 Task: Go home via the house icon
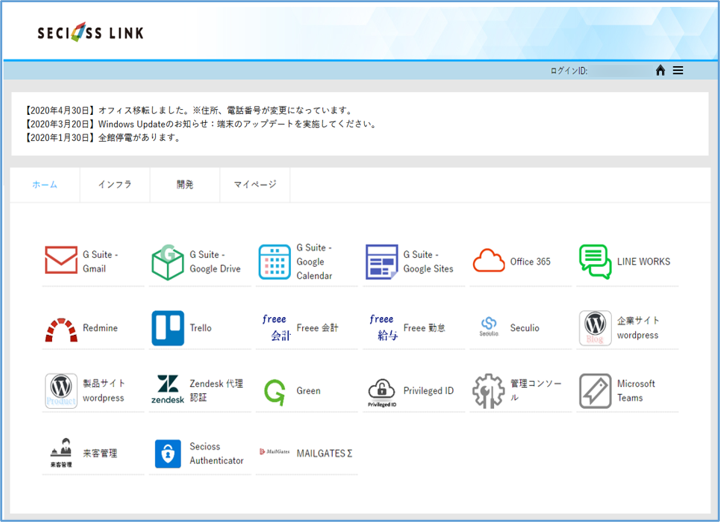(x=660, y=70)
